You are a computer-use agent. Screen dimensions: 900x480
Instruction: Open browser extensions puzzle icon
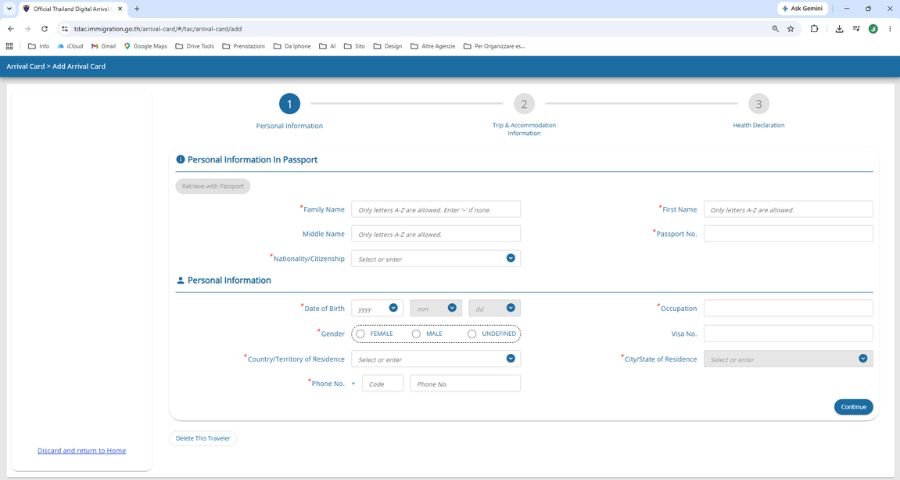tap(814, 29)
